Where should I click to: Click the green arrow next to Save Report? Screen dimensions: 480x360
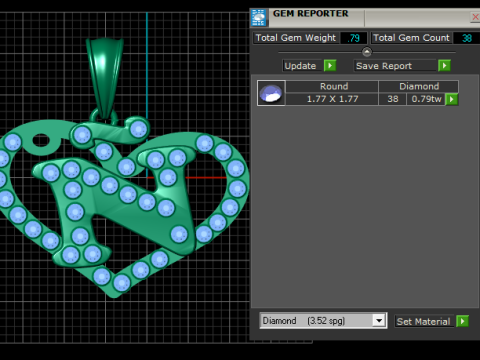pyautogui.click(x=444, y=66)
